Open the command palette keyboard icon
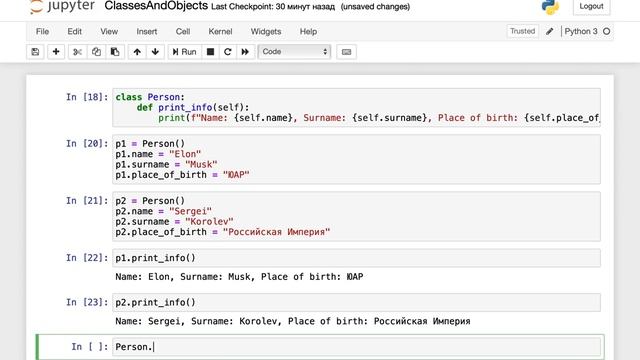 click(x=347, y=52)
